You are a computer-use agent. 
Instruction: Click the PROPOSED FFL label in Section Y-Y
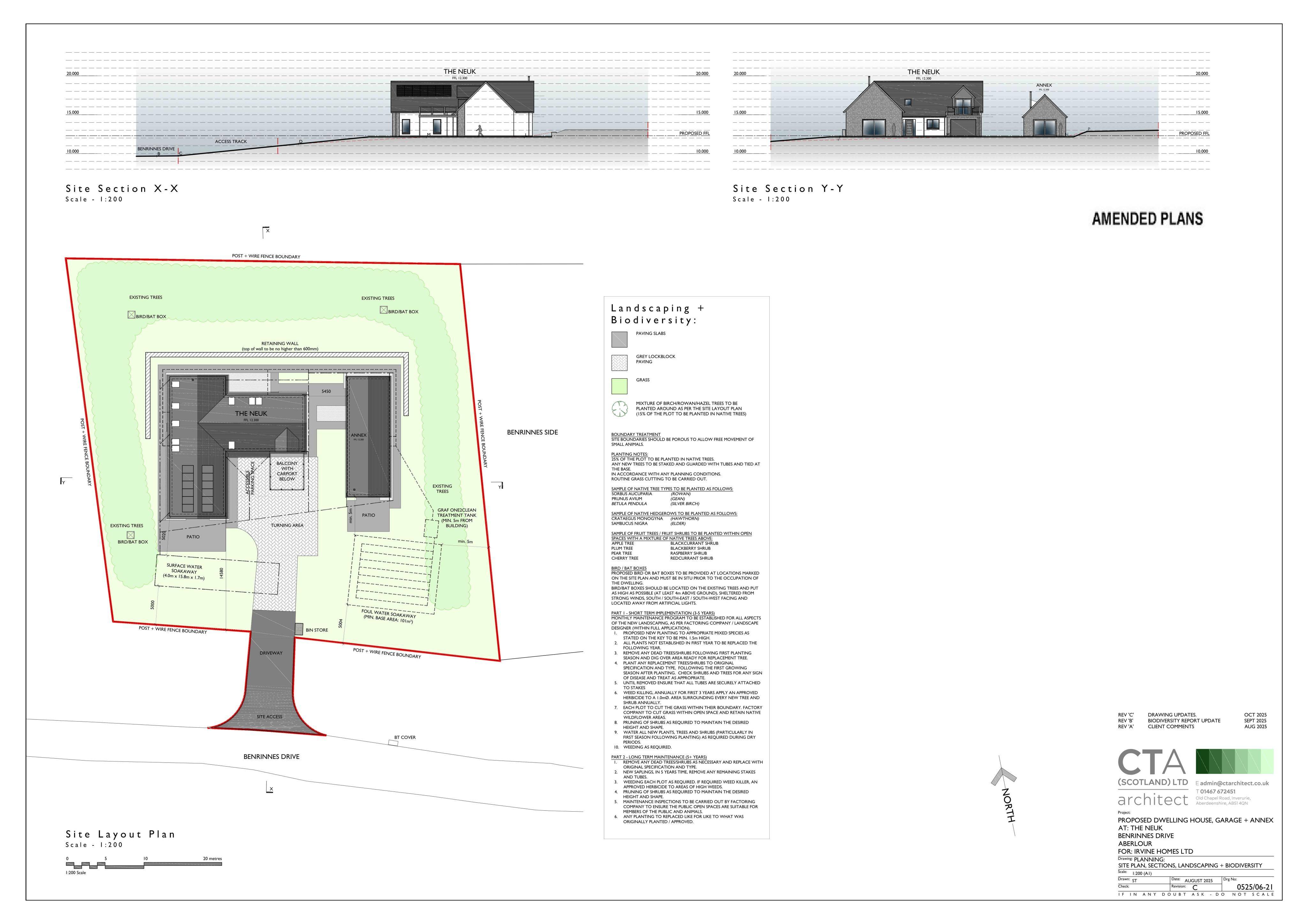point(1193,133)
